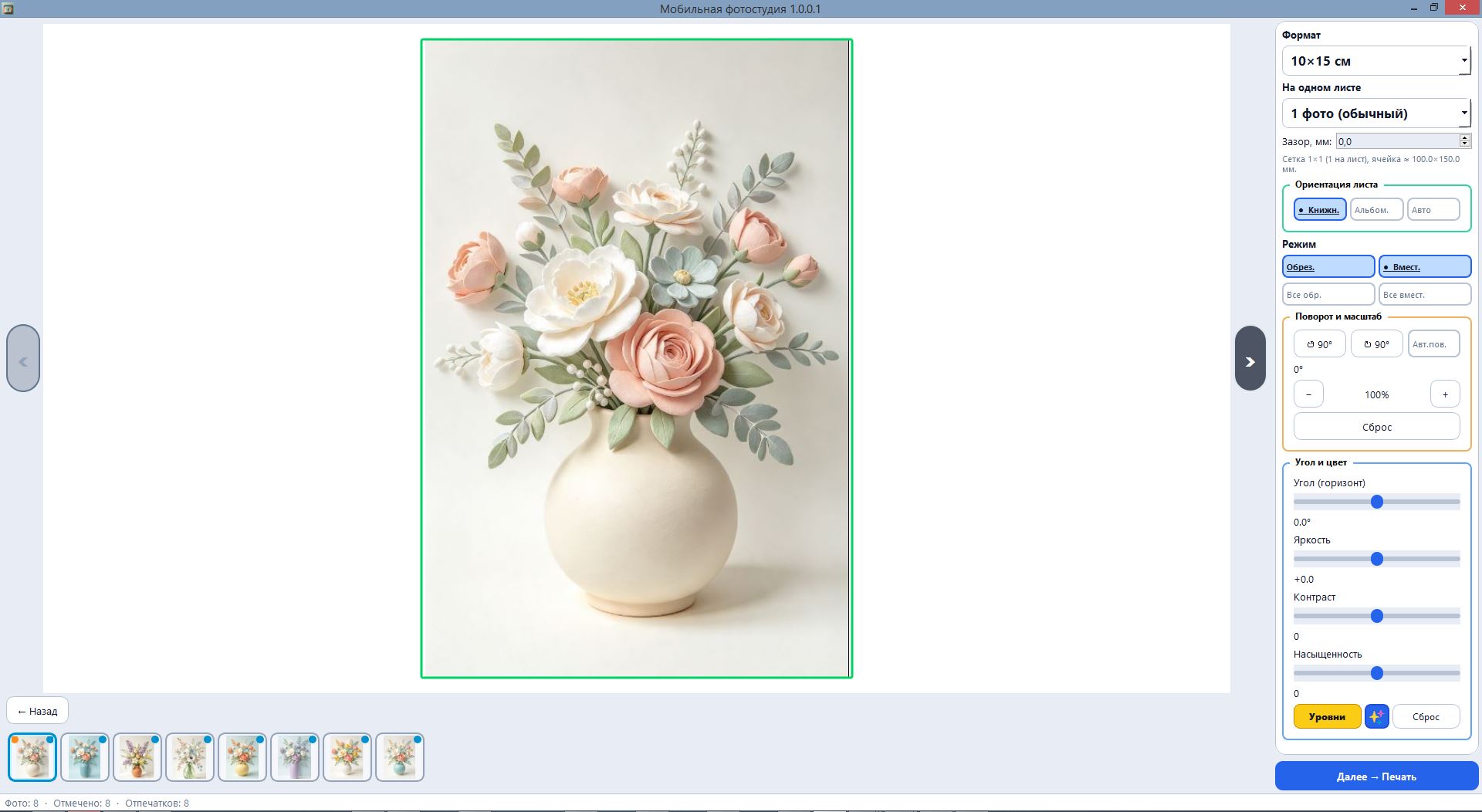Apply auto-enhance with the blue sparkle icon
The image size is (1482, 812).
[1376, 716]
